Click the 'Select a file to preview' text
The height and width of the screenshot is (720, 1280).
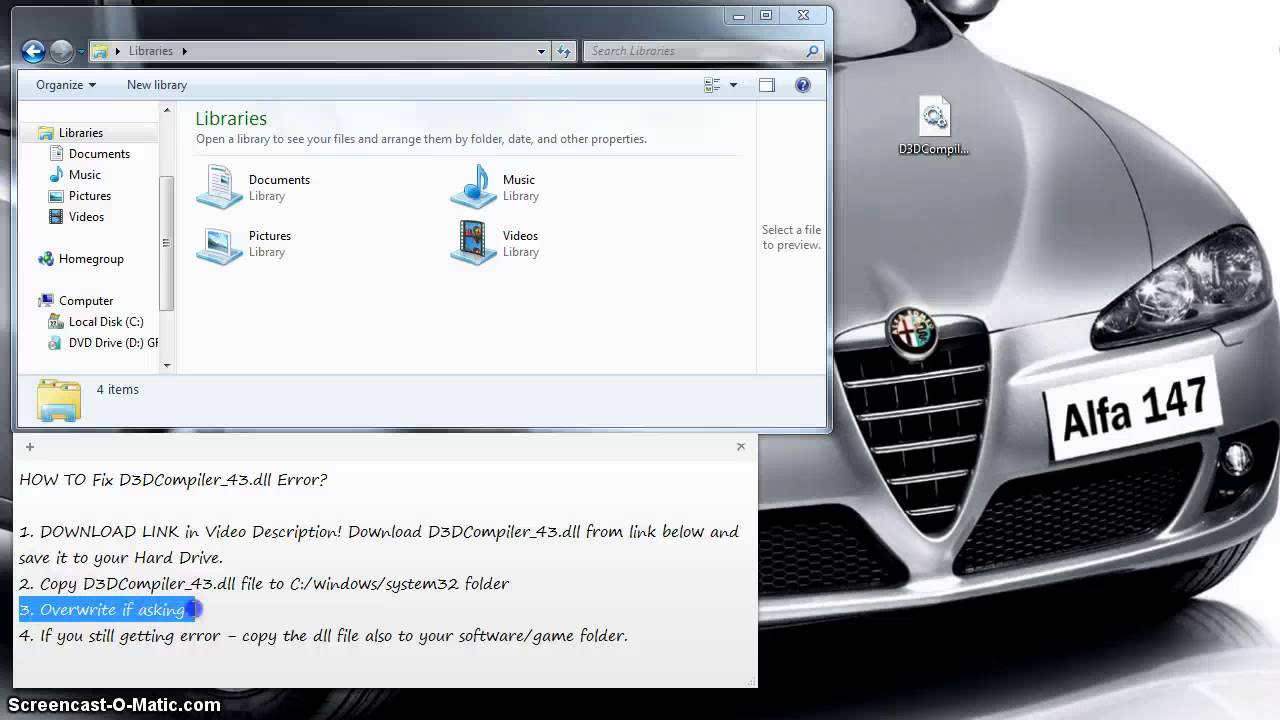click(791, 237)
